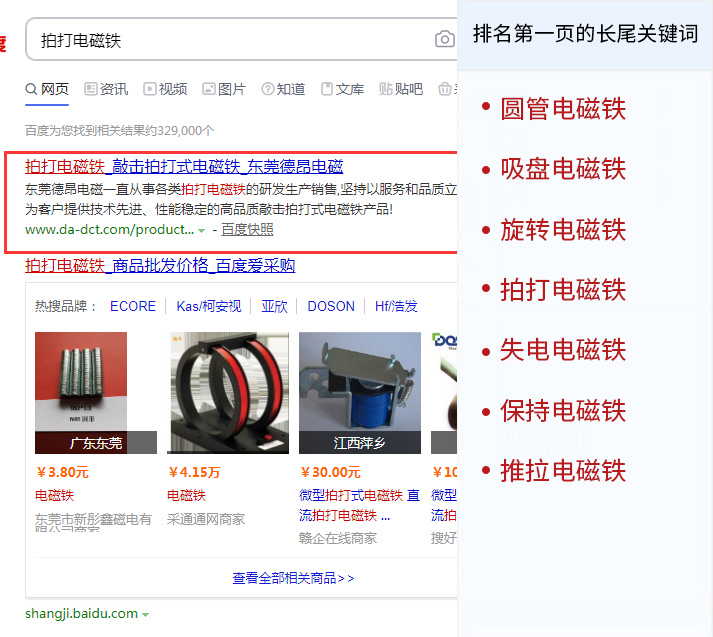Screen dimensions: 713x637
Task: Click 查看全部相关商品 to view all products
Action: pos(292,578)
